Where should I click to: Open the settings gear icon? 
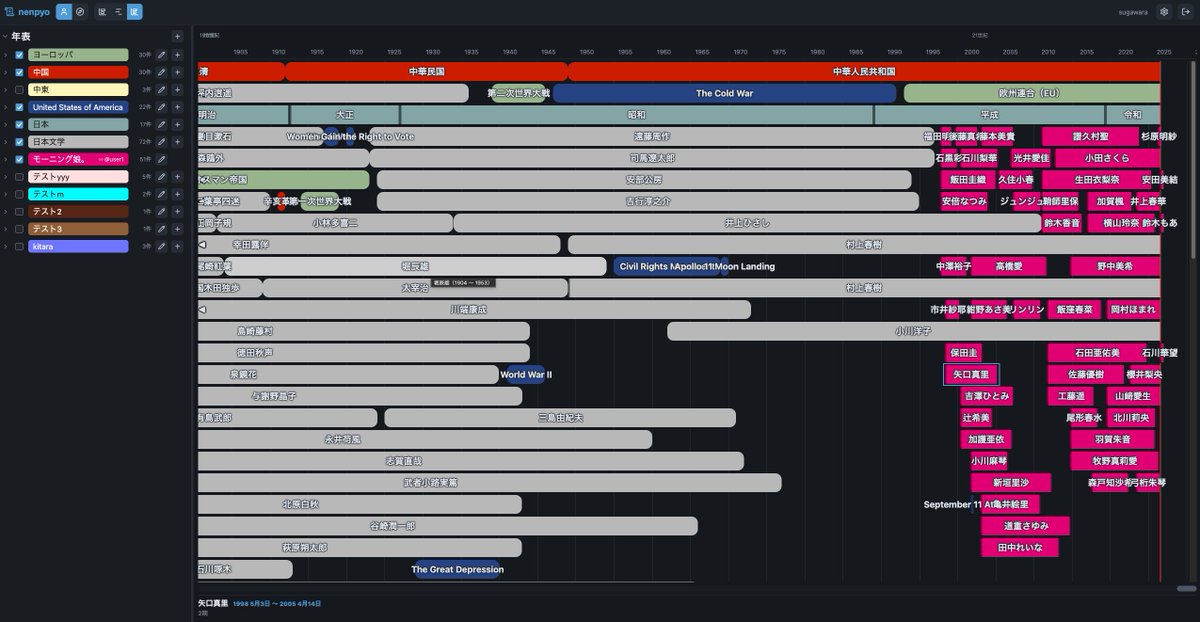(1164, 12)
